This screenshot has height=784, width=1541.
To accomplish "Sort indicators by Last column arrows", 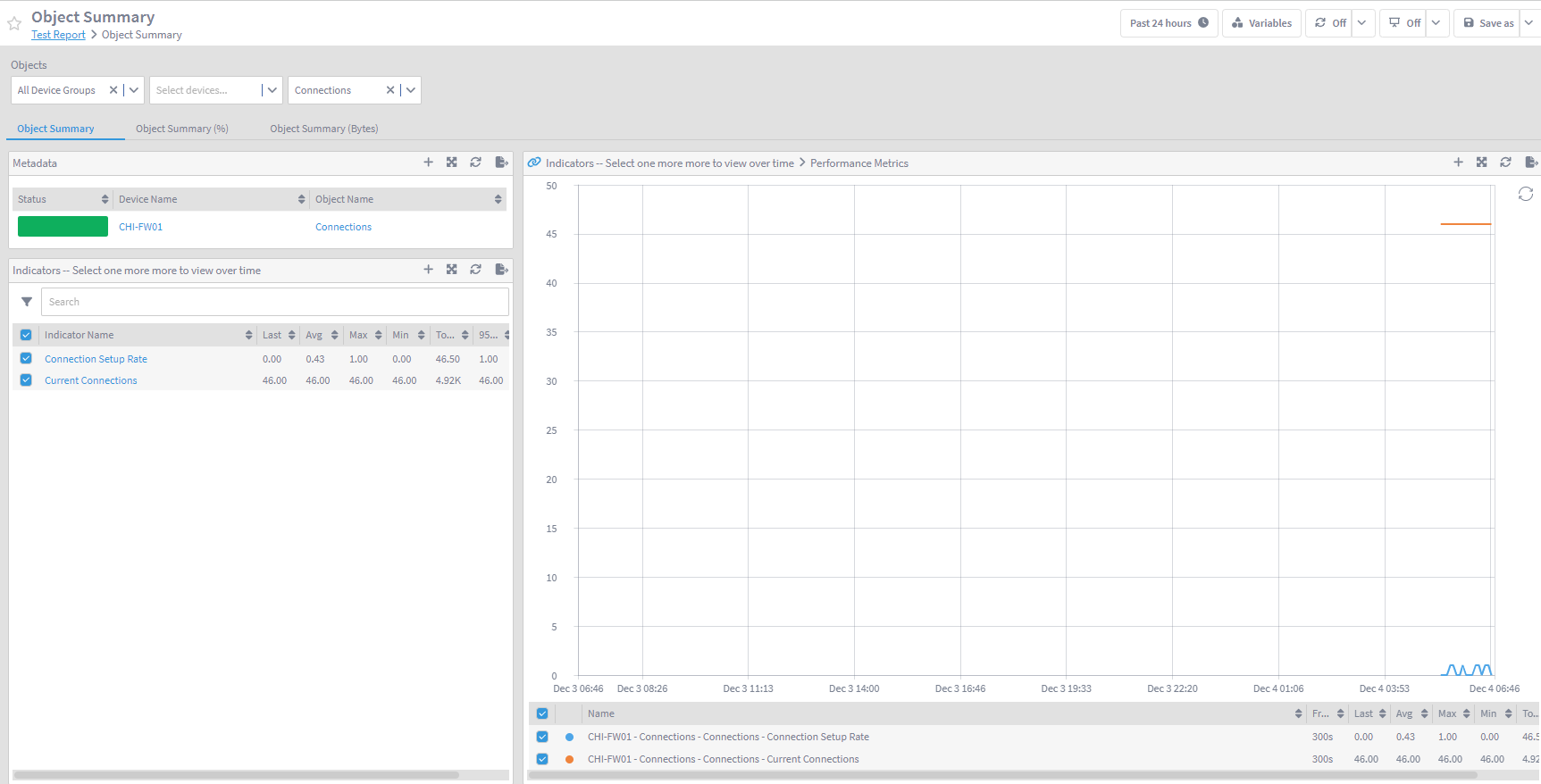I will tap(291, 335).
